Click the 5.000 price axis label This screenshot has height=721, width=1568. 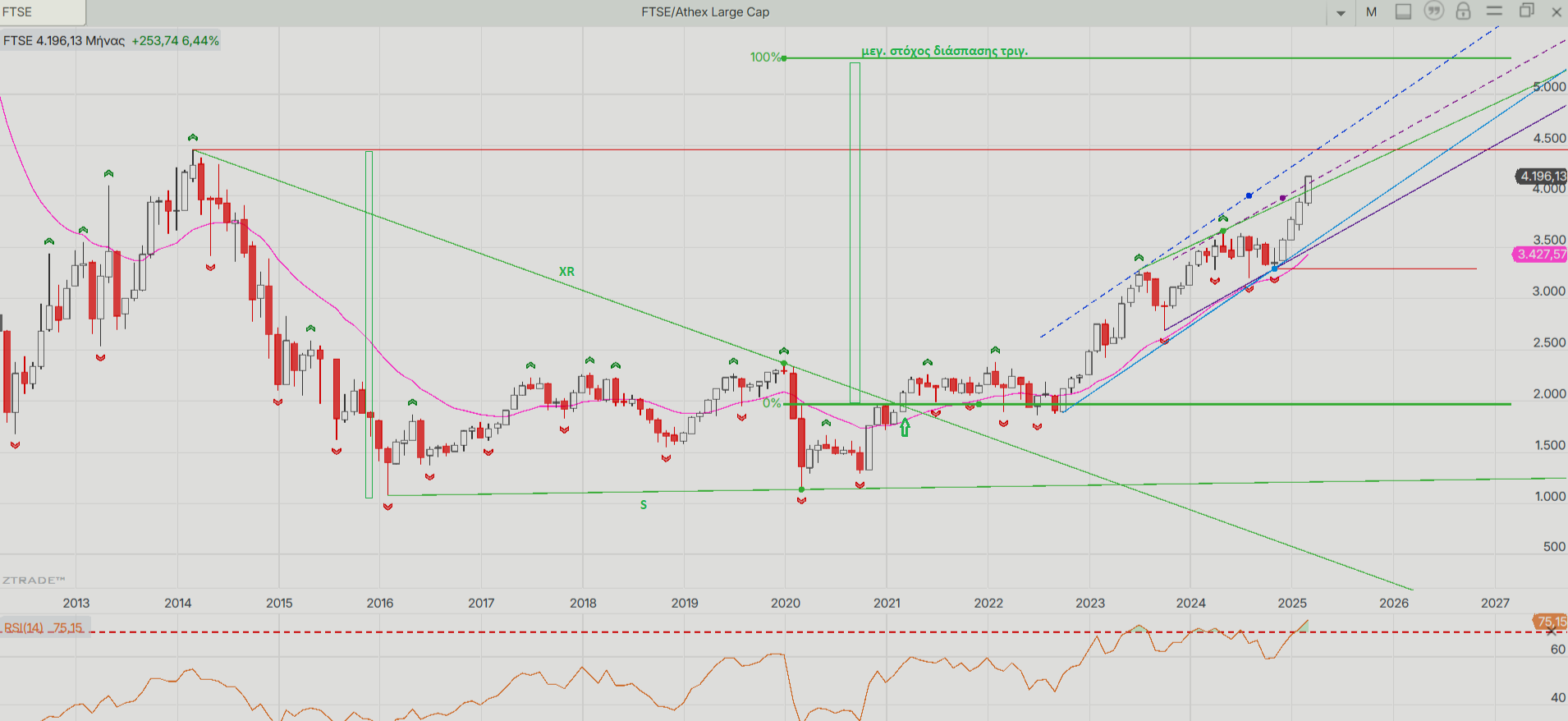[1549, 86]
